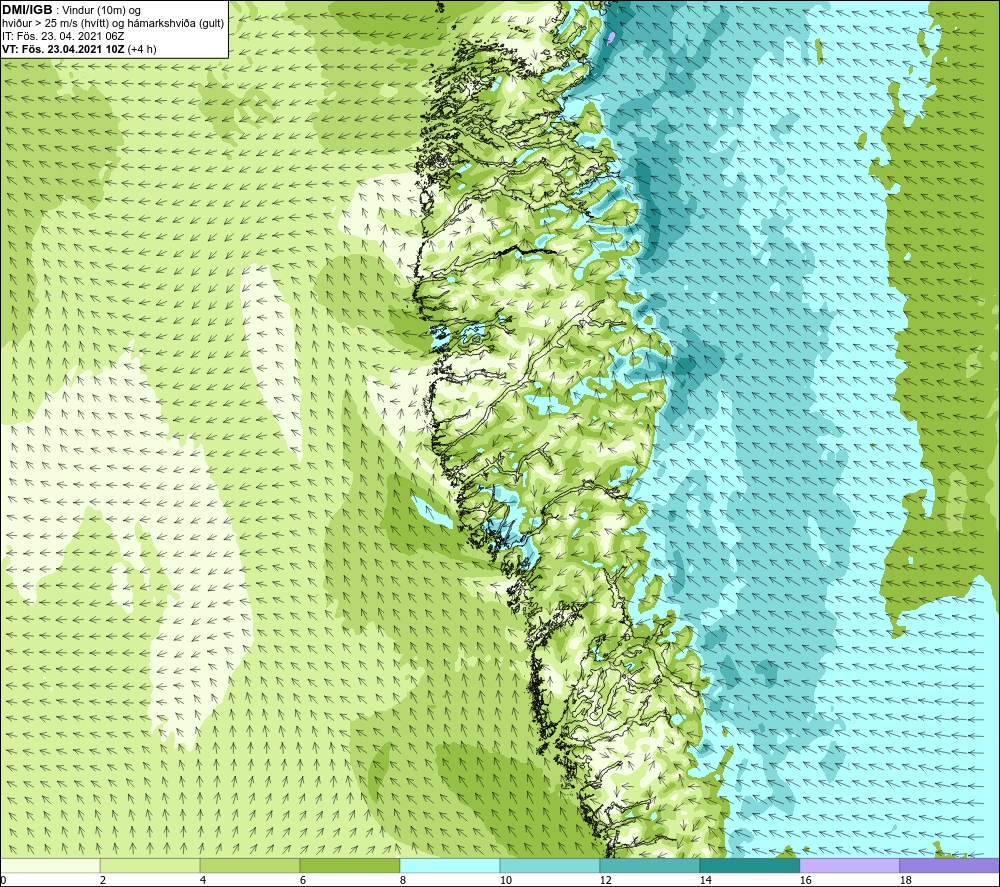Click the 14–16 m/s dark teal swatch

point(749,865)
